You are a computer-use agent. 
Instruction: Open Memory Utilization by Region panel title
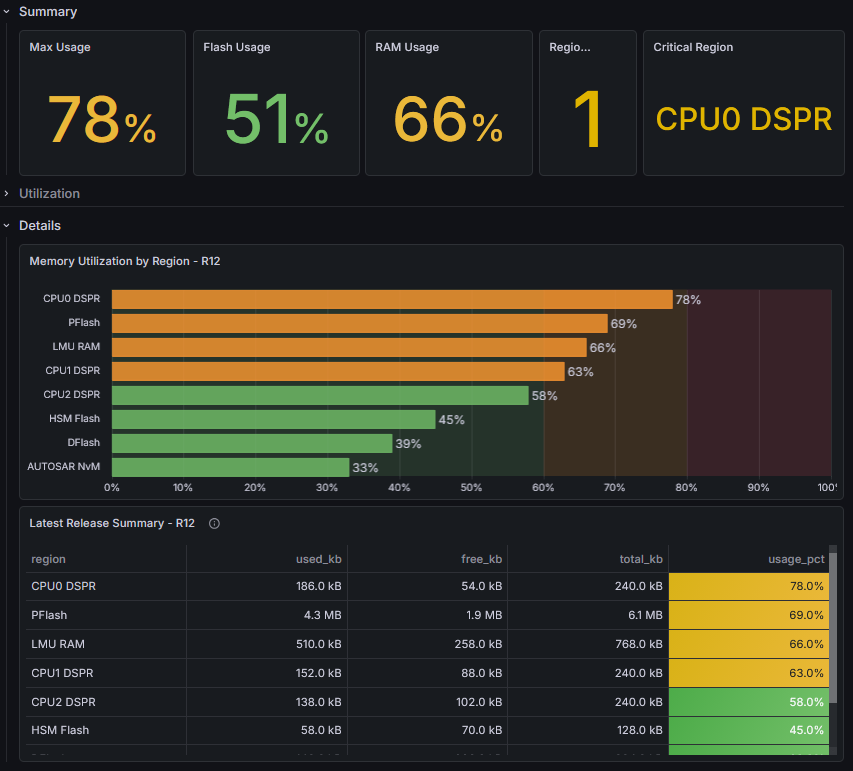coord(125,261)
